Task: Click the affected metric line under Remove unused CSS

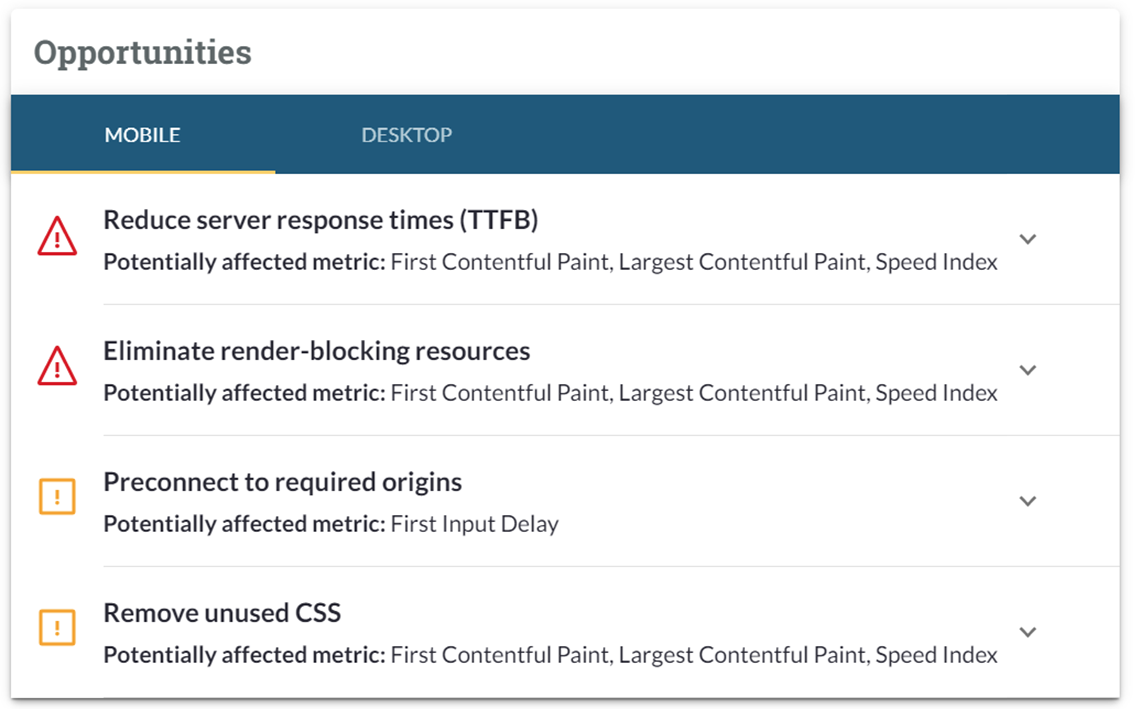Action: 550,656
